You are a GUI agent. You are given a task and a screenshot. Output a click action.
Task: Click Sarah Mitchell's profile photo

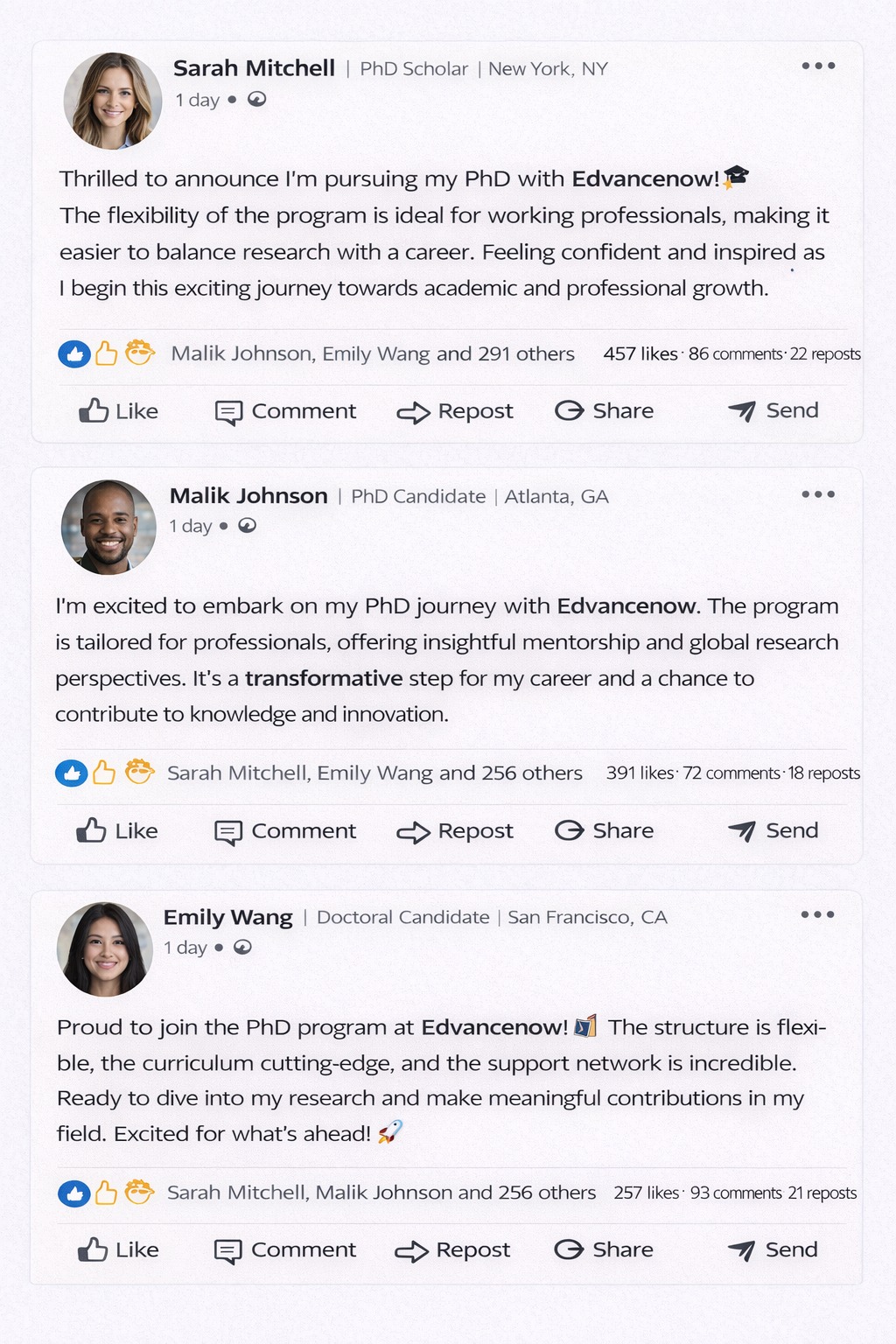(x=113, y=101)
